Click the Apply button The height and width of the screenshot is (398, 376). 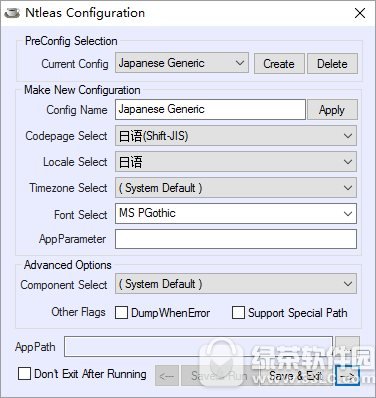click(x=332, y=110)
